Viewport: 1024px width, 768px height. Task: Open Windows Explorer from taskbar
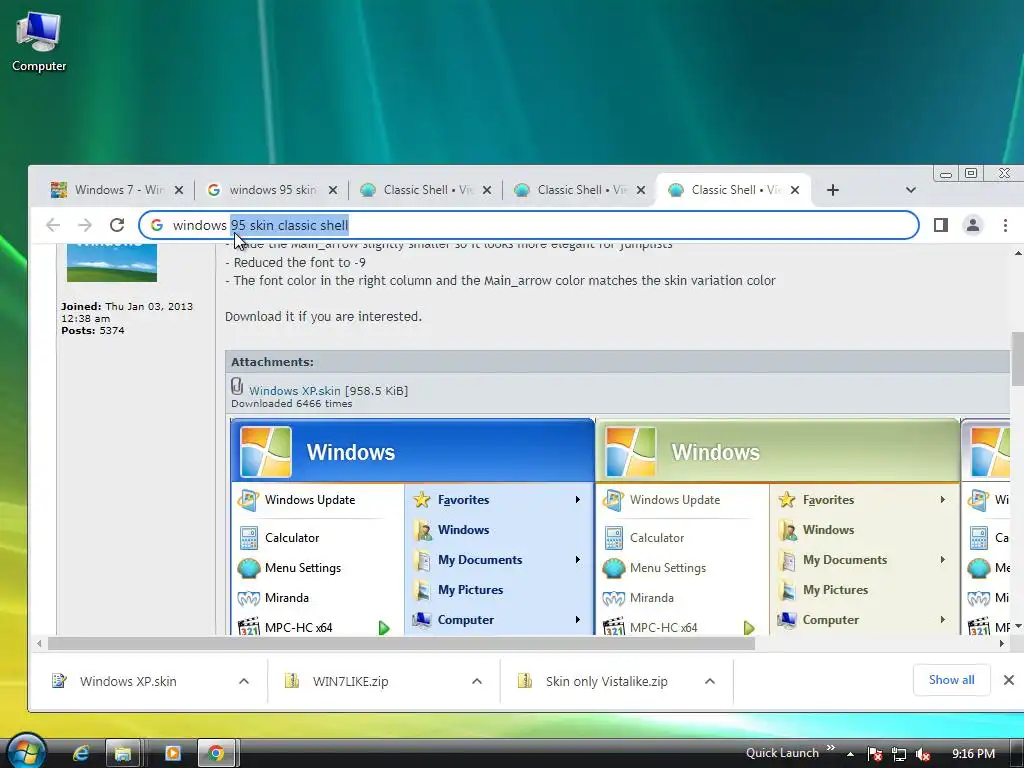[122, 754]
